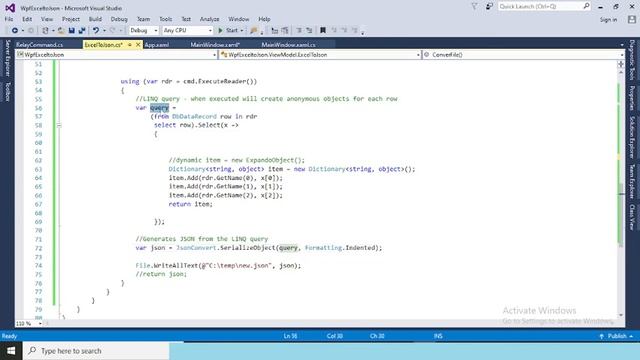Open the Team menu
Screen dimensions: 640x360
(143, 19)
